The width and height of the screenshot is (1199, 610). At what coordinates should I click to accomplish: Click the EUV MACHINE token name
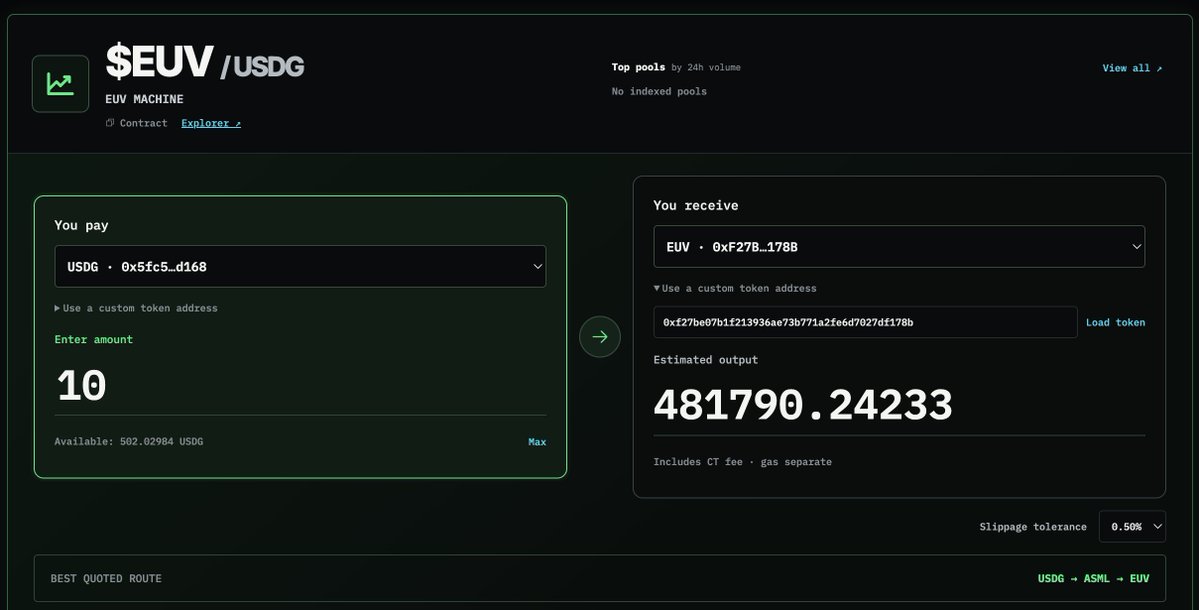pos(145,99)
